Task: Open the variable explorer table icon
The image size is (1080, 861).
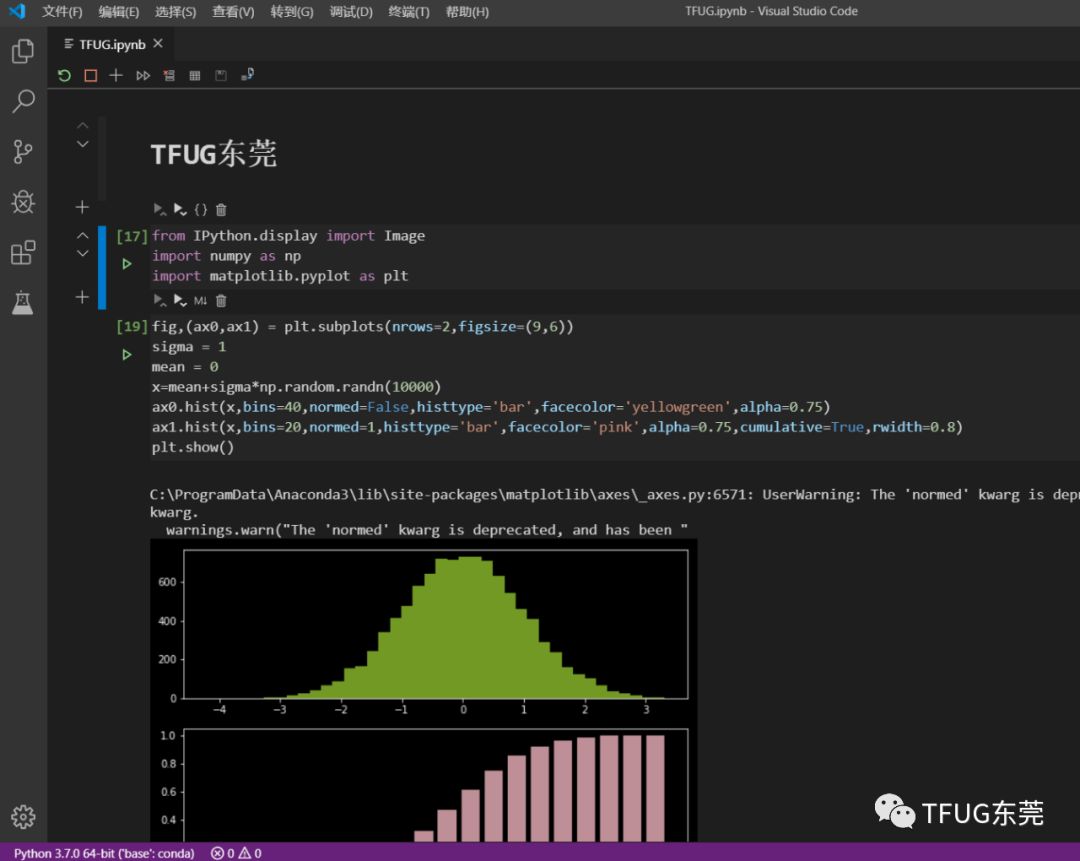Action: [195, 75]
